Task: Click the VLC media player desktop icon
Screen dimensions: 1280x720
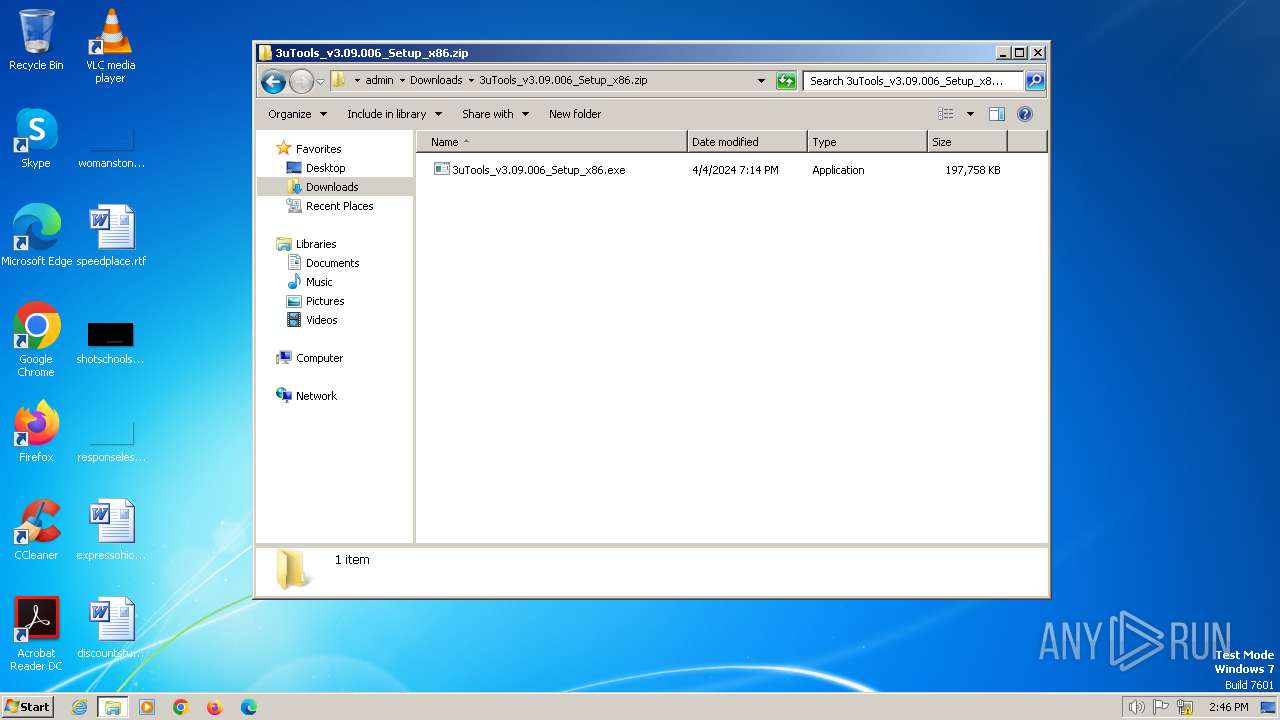Action: click(111, 46)
